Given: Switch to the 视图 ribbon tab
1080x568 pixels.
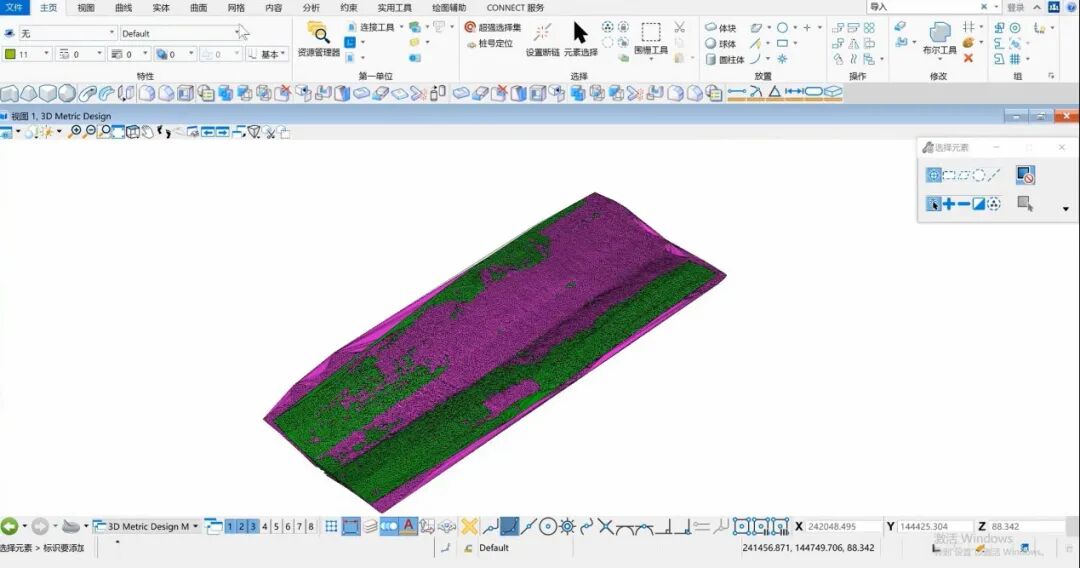Looking at the screenshot, I should pos(86,7).
